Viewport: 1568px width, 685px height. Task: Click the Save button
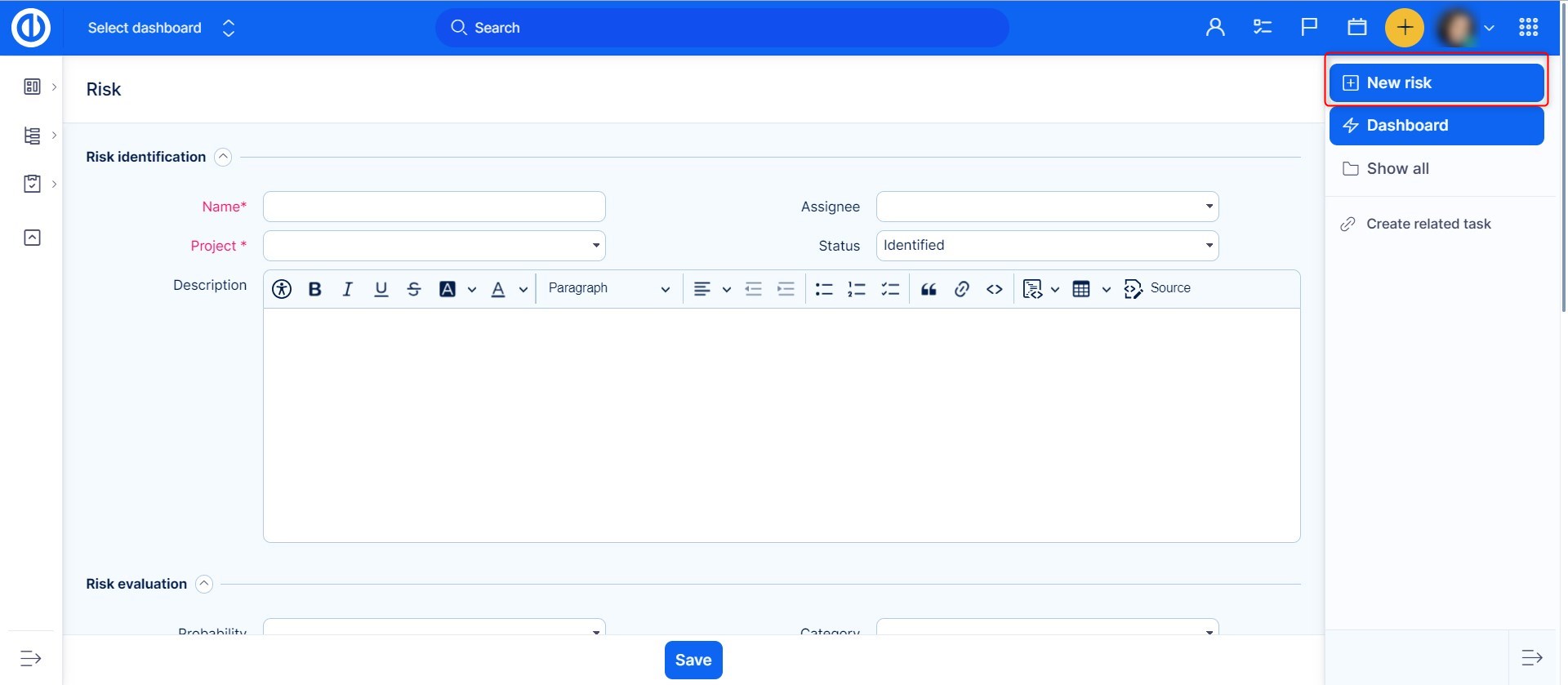tap(693, 660)
